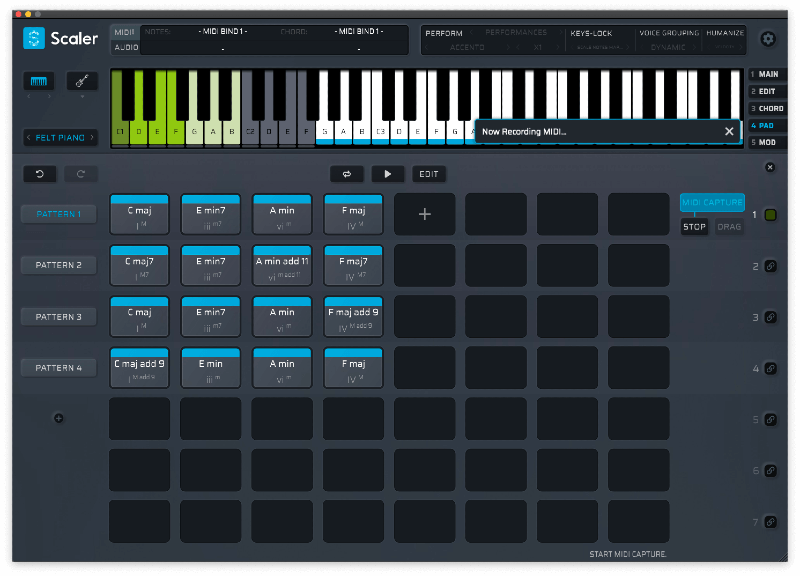Click the EDIT button
Viewport: 800px width, 576px height.
click(428, 174)
